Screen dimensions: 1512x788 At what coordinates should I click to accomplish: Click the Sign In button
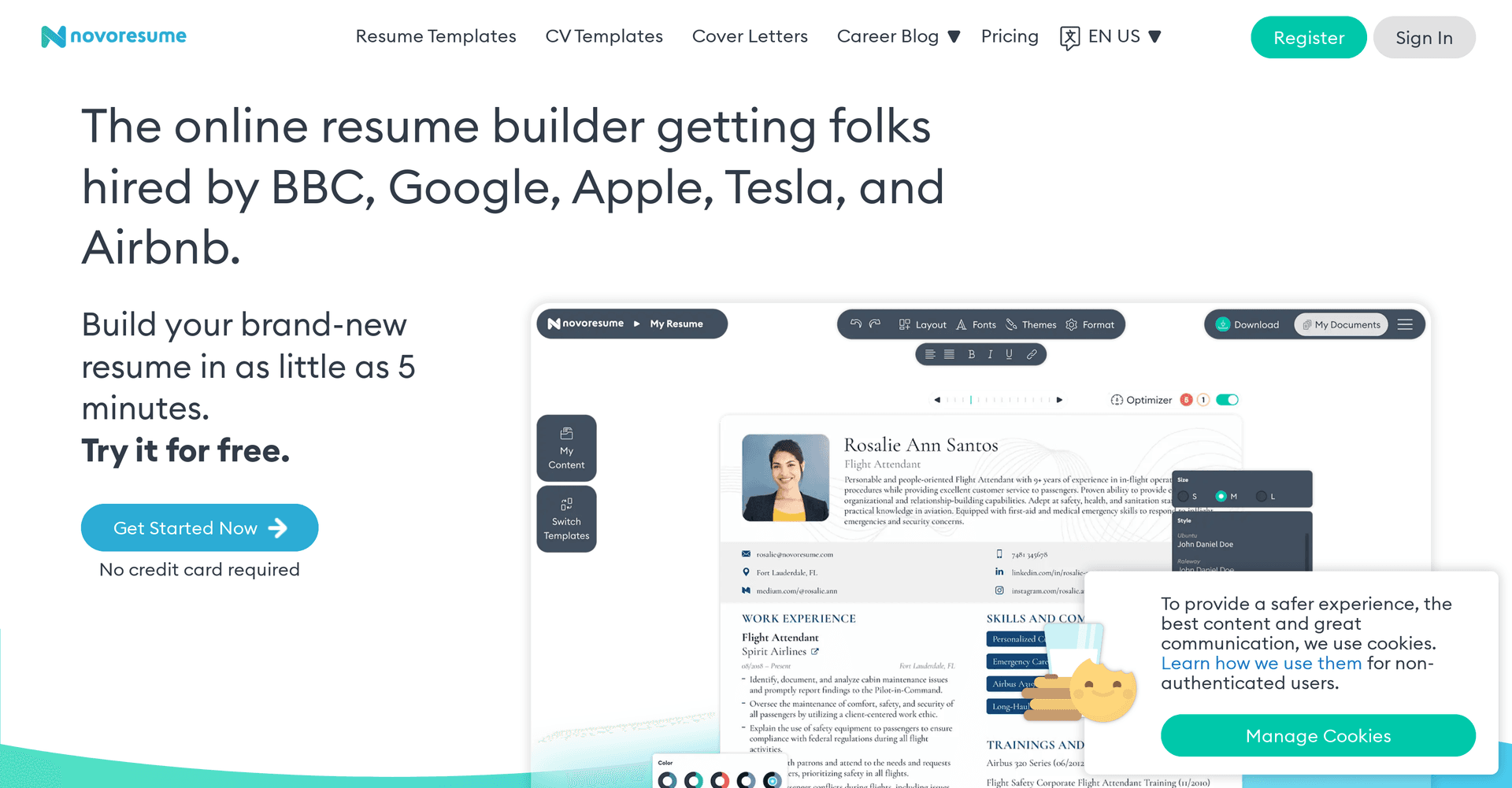(x=1425, y=37)
